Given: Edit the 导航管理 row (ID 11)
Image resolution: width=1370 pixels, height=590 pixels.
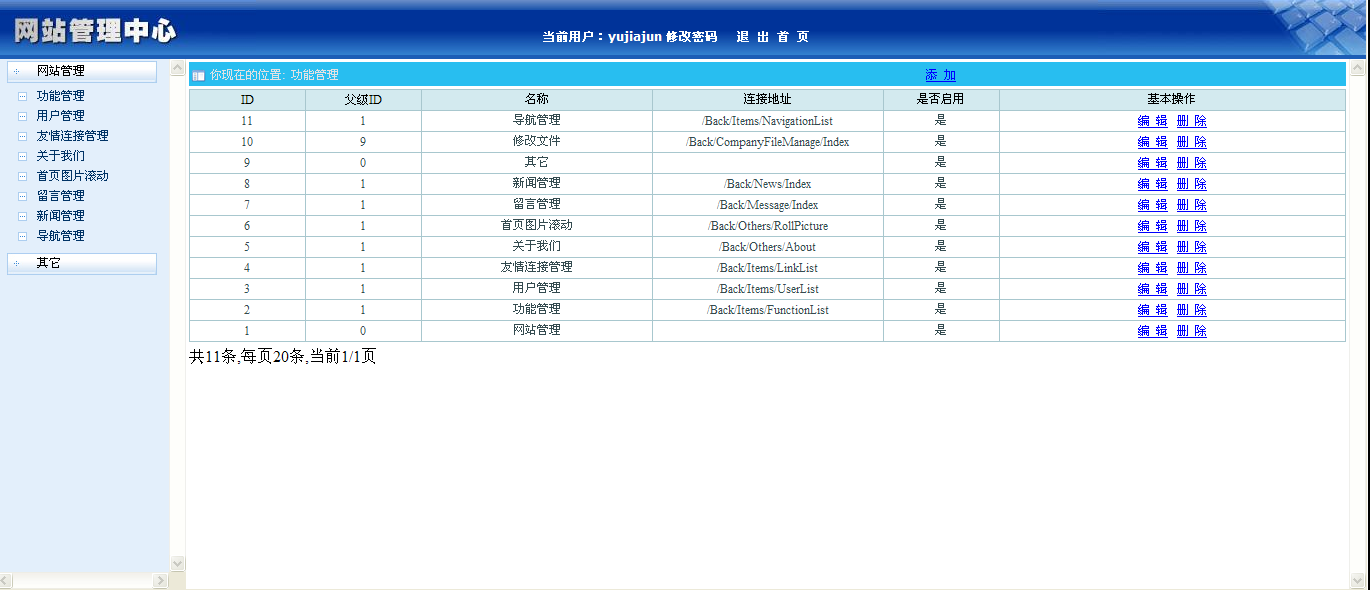Looking at the screenshot, I should click(x=1152, y=121).
